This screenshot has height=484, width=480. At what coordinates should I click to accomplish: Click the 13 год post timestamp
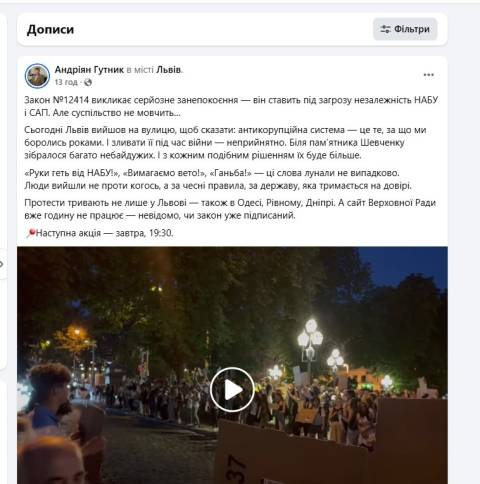[x=66, y=82]
